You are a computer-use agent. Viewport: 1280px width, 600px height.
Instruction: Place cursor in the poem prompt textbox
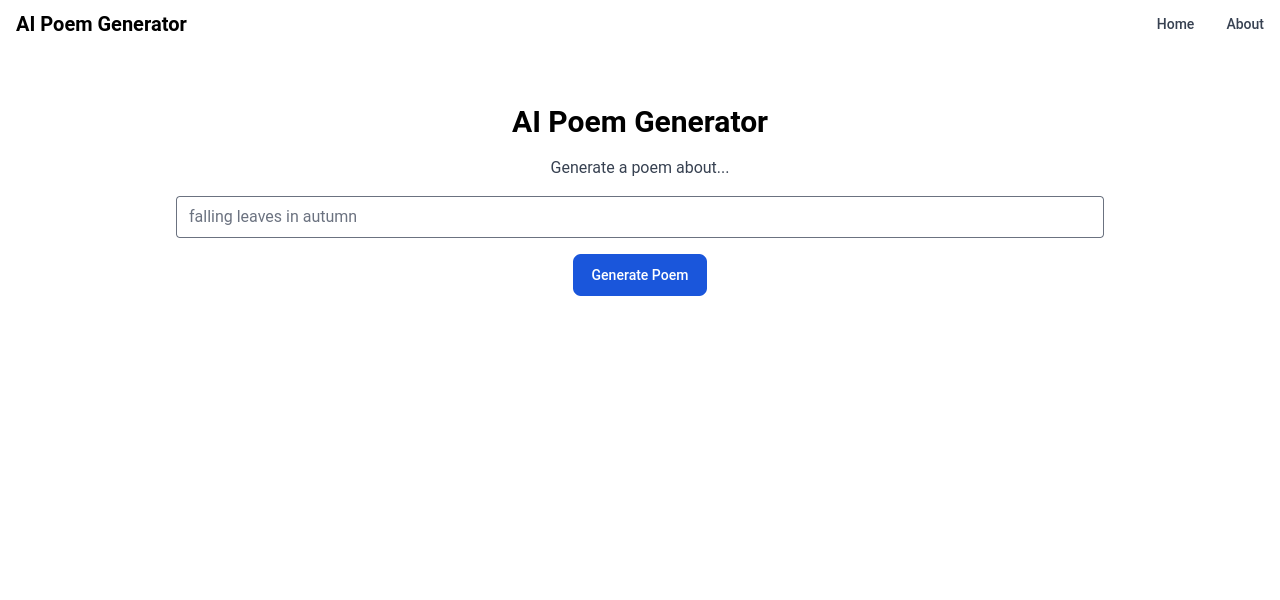pyautogui.click(x=640, y=217)
